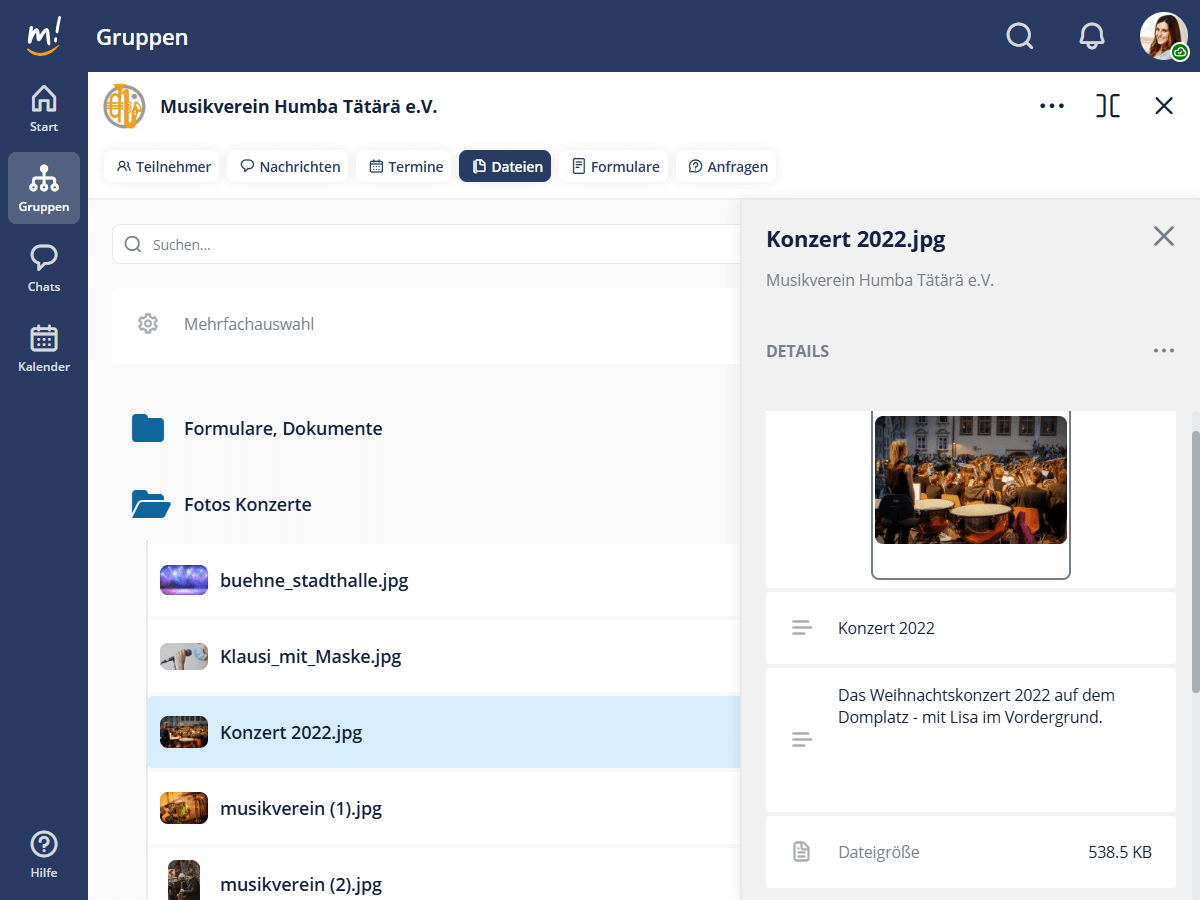The image size is (1200, 900).
Task: Open the Hilfe help page
Action: coord(44,854)
